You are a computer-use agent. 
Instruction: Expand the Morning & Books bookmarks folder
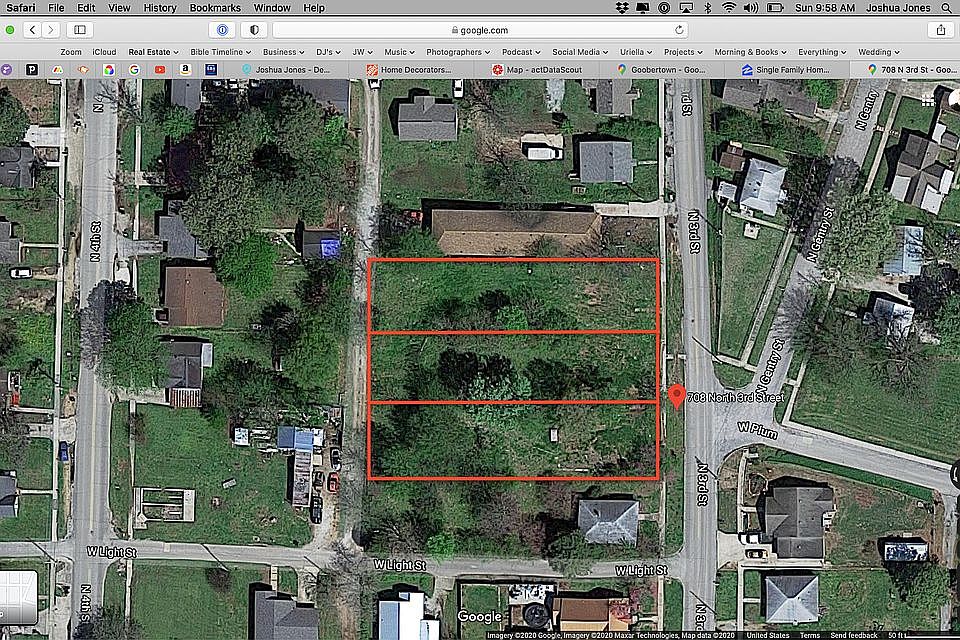point(750,52)
